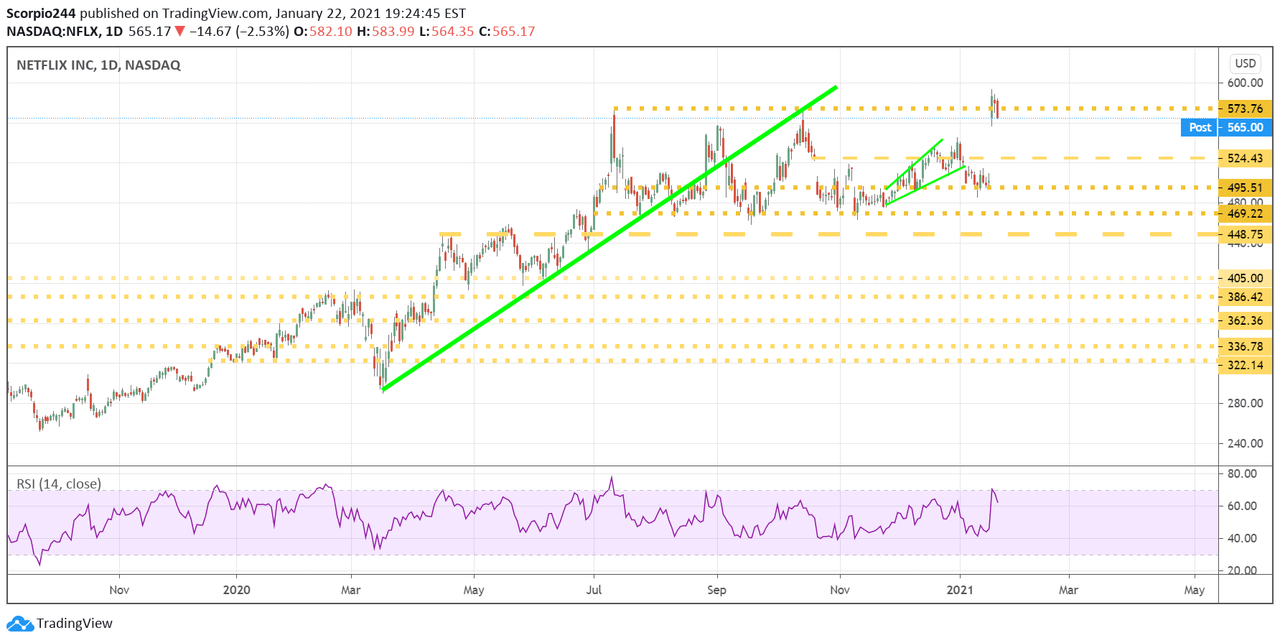Click the Post market label

[x=1200, y=127]
